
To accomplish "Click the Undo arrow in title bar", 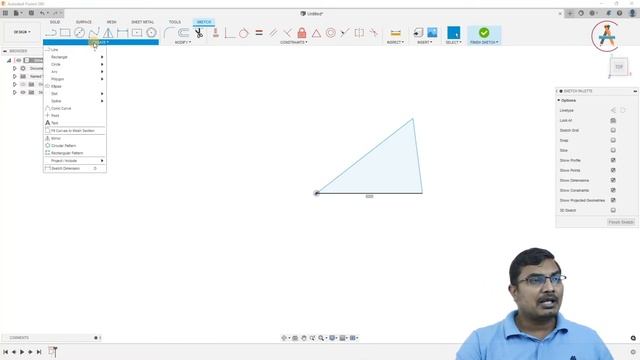I will click(x=42, y=13).
